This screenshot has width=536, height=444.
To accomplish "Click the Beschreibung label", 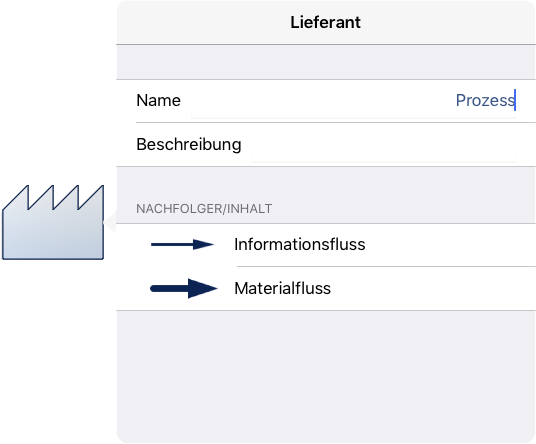I will coord(189,145).
